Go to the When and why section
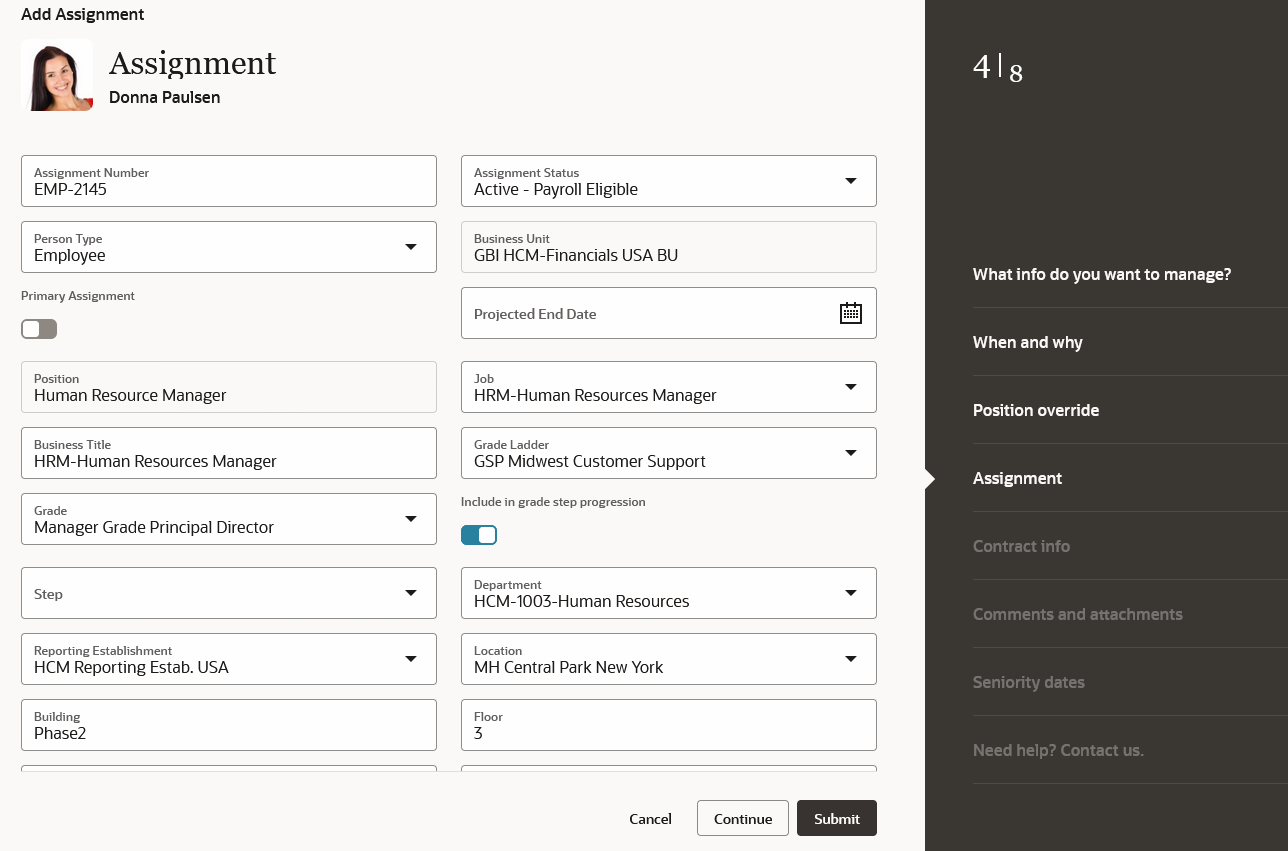Image resolution: width=1288 pixels, height=851 pixels. [x=1028, y=342]
